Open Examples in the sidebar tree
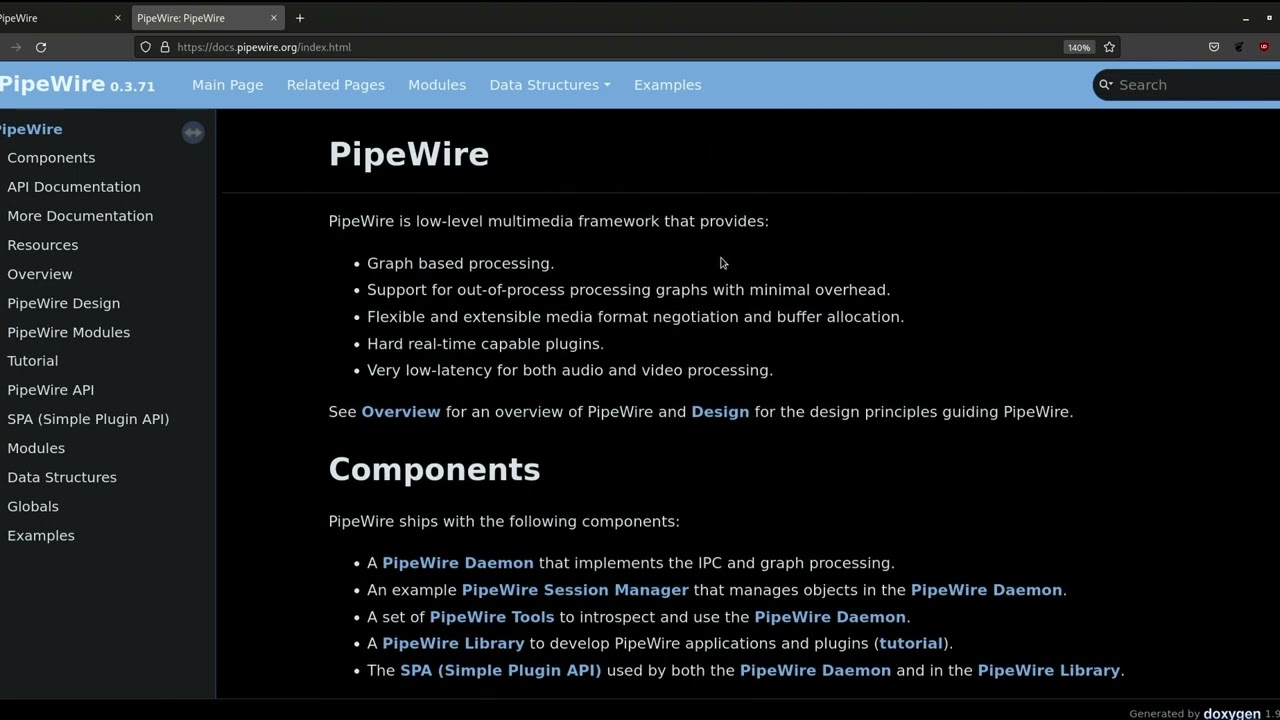 pyautogui.click(x=41, y=535)
